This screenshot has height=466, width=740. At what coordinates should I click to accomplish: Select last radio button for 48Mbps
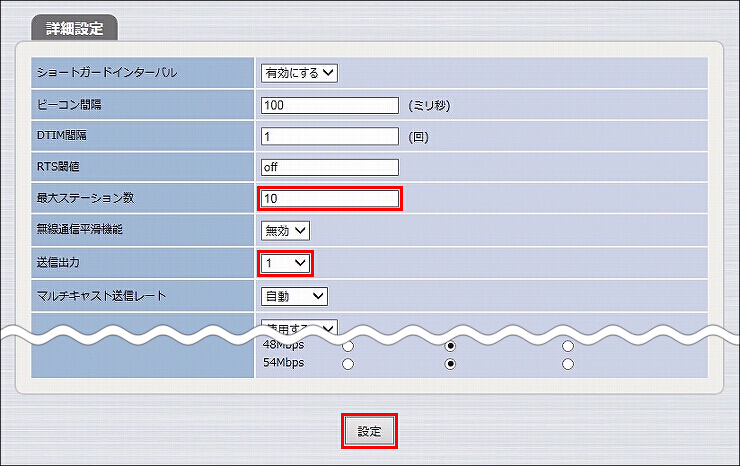[x=568, y=346]
